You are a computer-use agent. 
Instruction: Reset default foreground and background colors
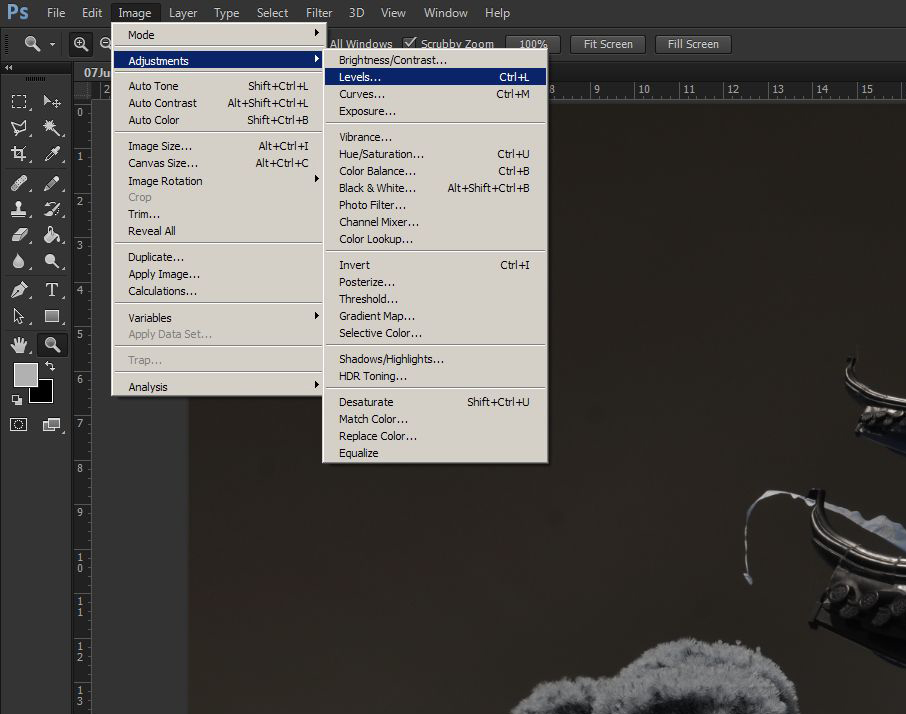pos(16,400)
